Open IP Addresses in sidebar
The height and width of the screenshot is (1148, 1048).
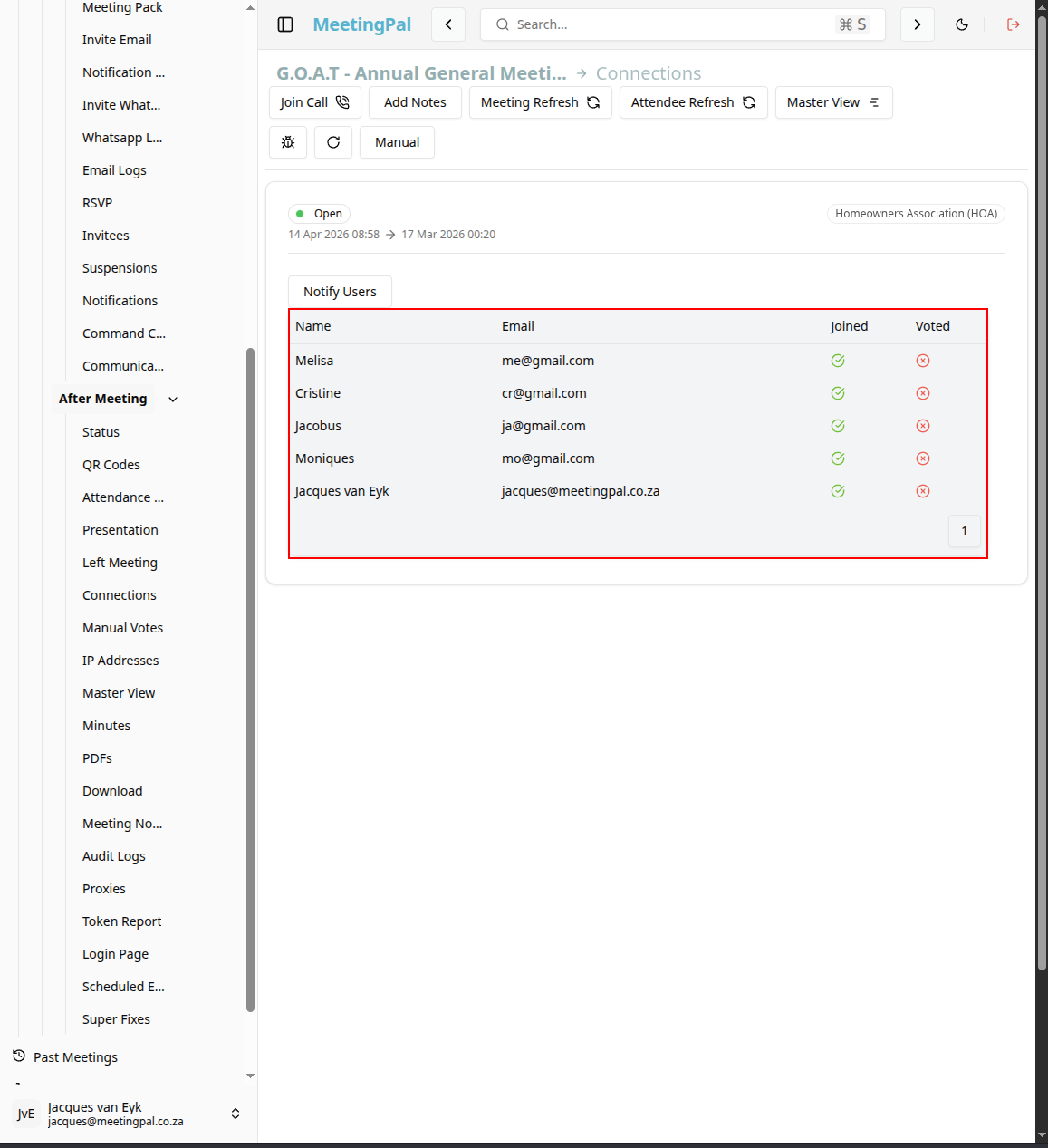[x=120, y=661]
